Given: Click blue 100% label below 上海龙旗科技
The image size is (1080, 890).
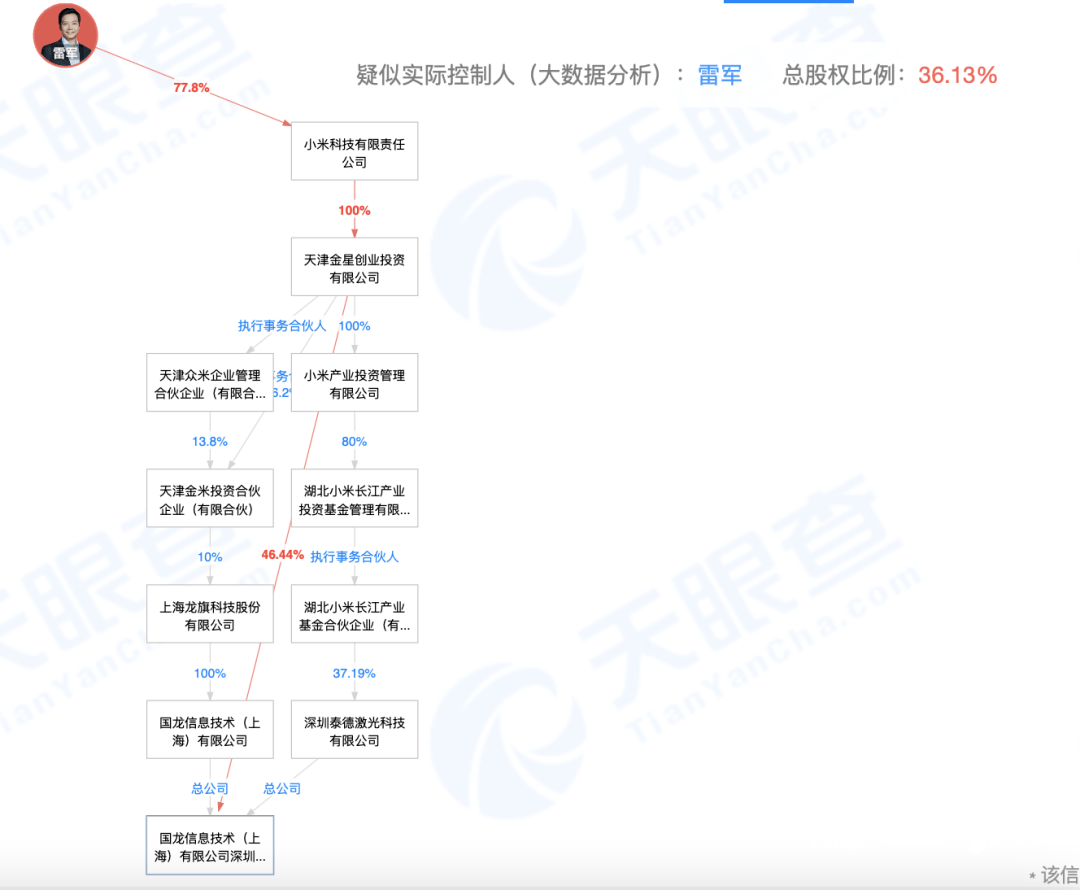Looking at the screenshot, I should point(209,673).
